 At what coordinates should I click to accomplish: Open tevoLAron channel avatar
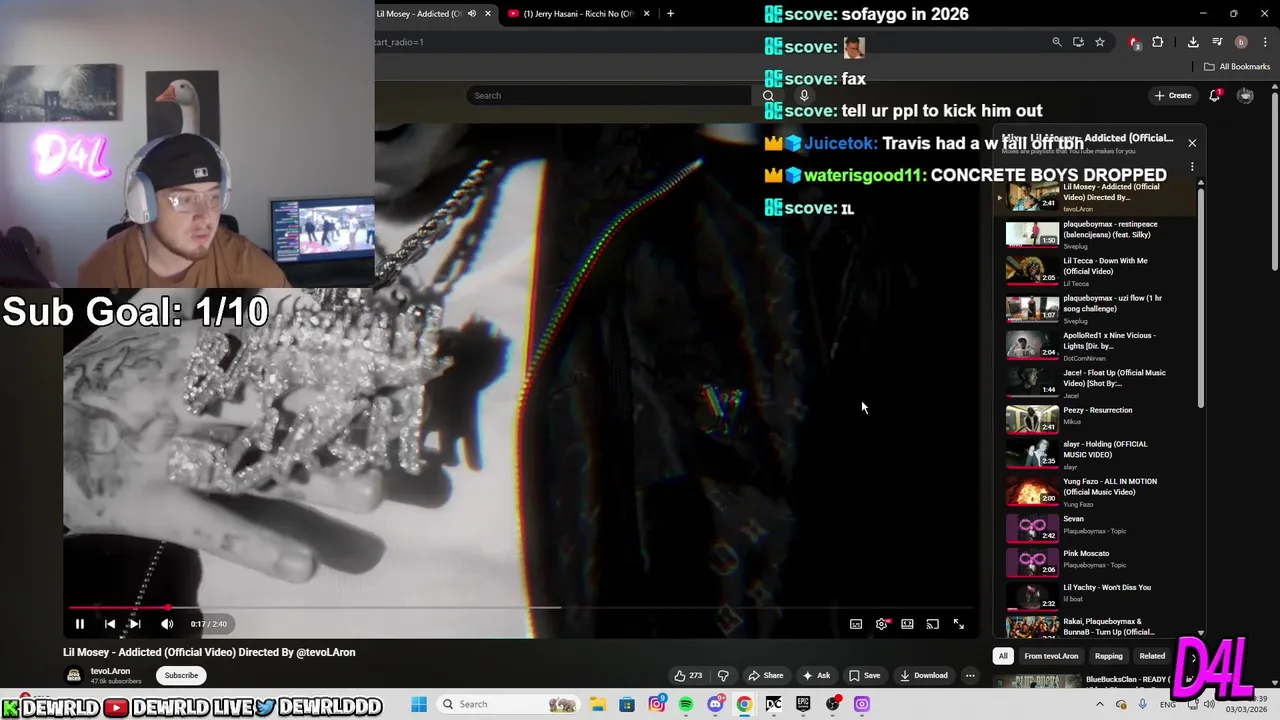point(74,675)
